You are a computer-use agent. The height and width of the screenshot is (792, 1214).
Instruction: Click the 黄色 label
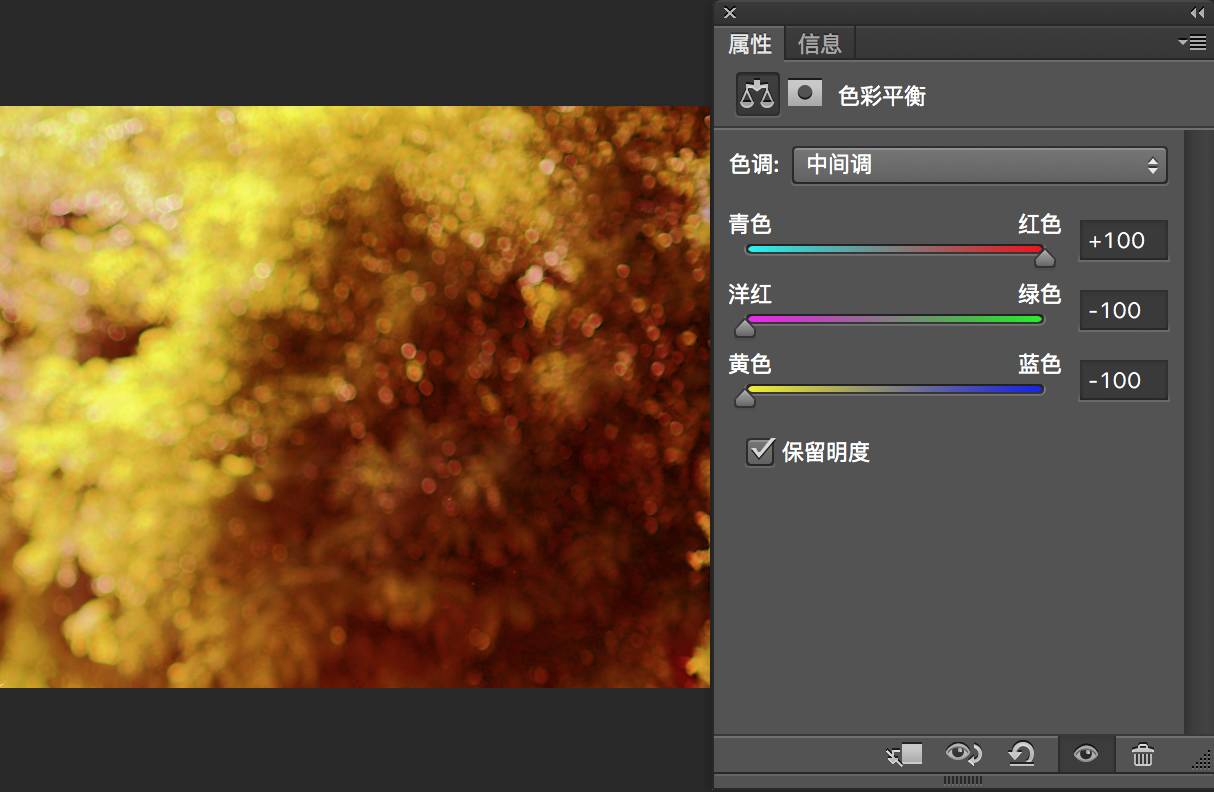point(750,365)
